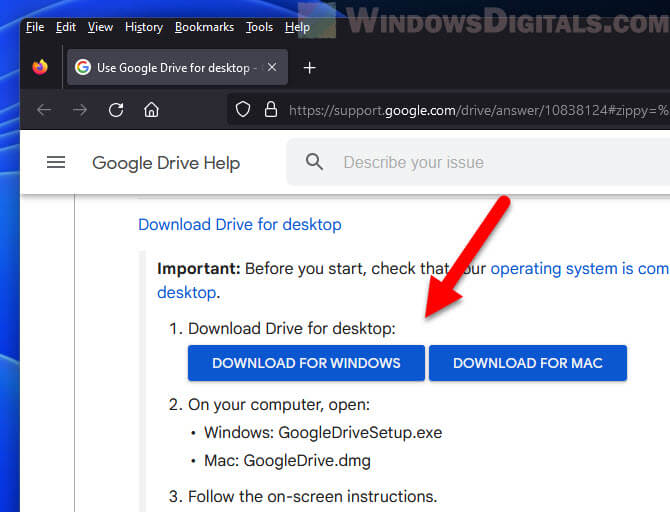670x512 pixels.
Task: Click the search magnifier icon
Action: [315, 162]
